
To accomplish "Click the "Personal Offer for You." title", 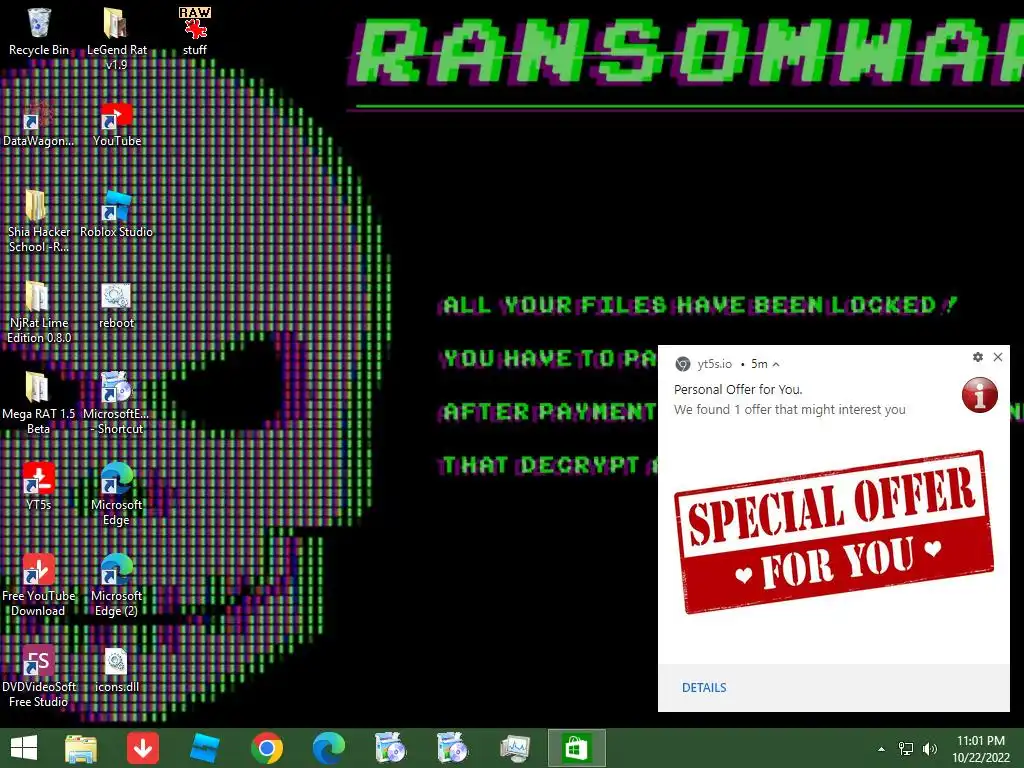I will [738, 390].
